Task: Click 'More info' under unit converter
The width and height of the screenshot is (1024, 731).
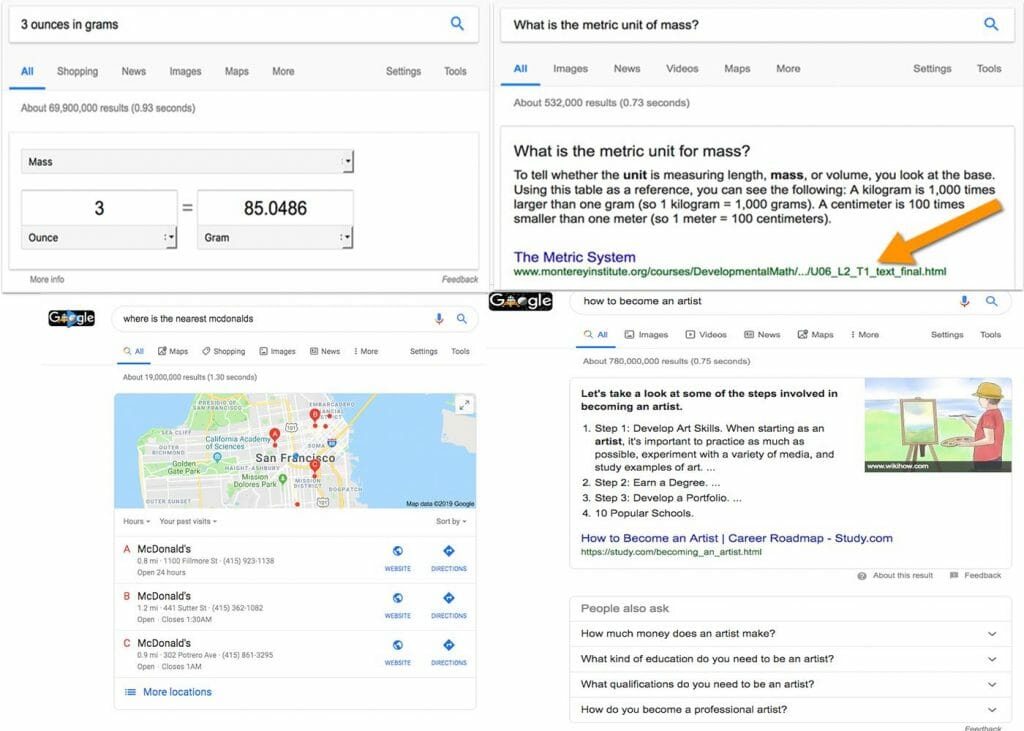Action: (47, 279)
